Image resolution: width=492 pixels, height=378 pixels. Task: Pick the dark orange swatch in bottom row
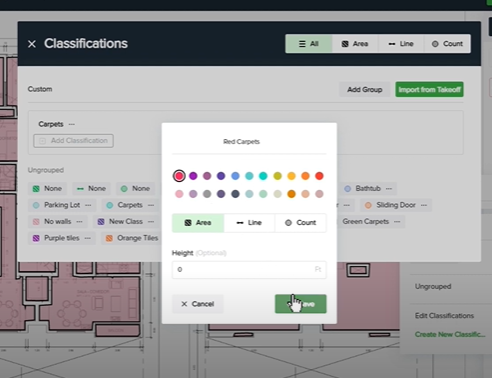point(291,194)
